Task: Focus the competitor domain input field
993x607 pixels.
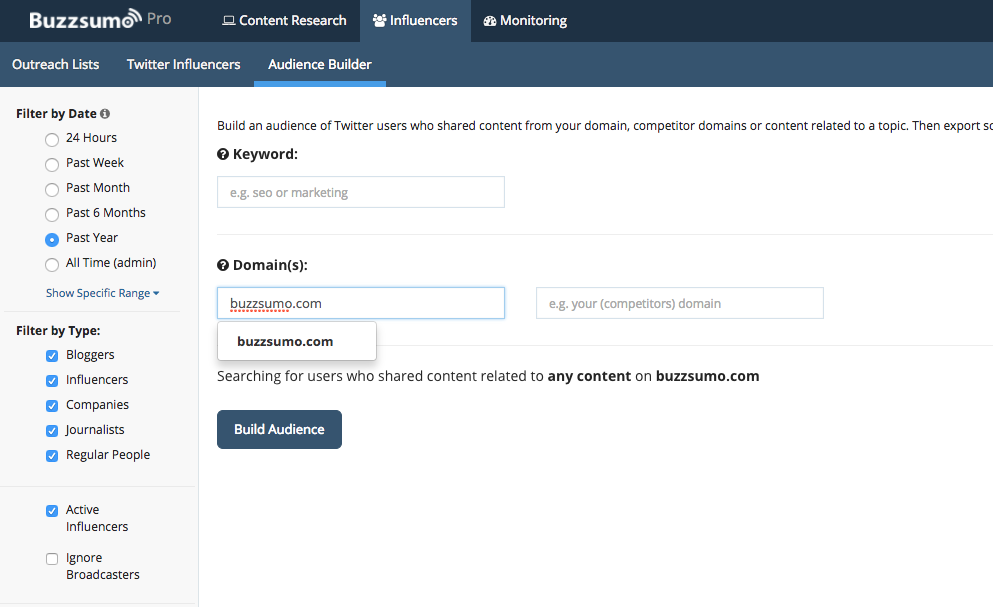Action: [x=679, y=303]
